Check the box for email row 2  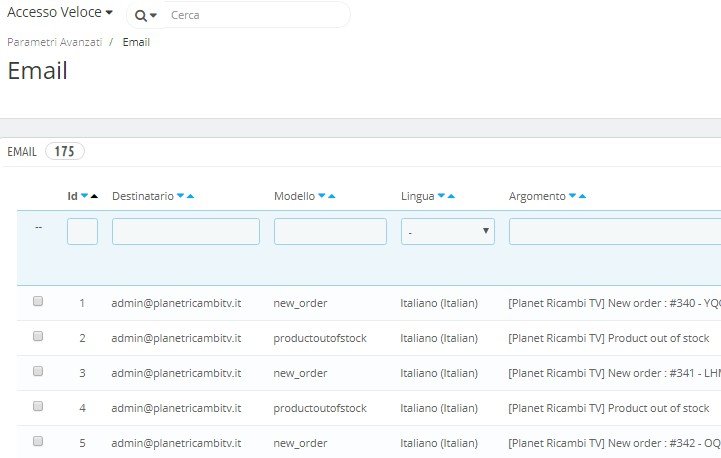point(38,336)
